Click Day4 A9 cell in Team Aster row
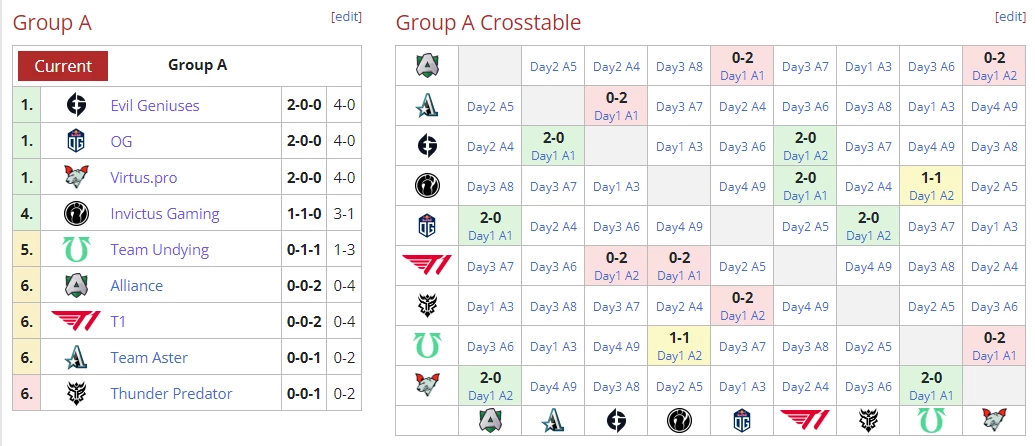1035x446 pixels. point(994,106)
